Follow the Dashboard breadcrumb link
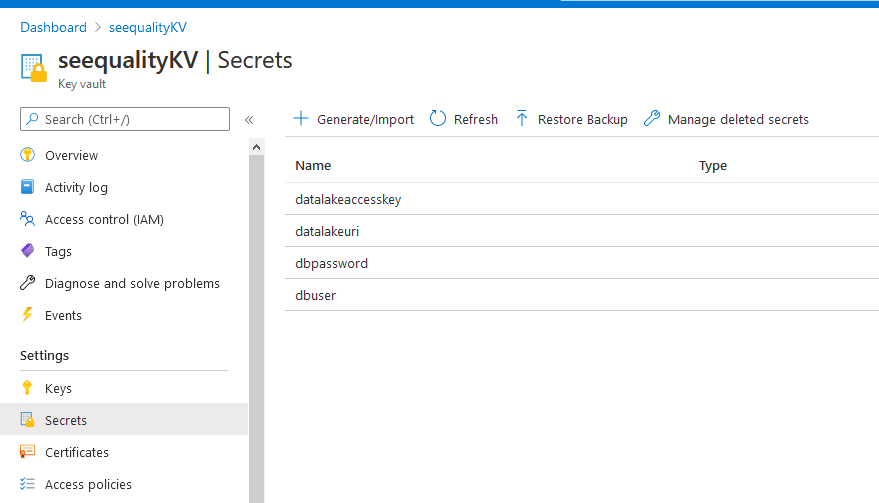 (x=53, y=27)
